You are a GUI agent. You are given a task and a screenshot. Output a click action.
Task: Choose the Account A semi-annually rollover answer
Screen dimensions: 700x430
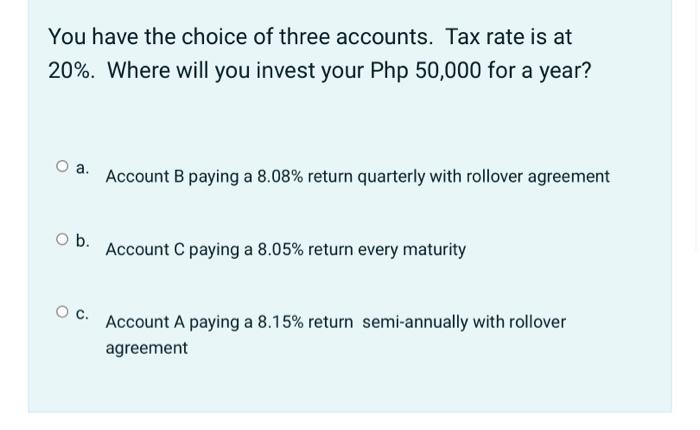pyautogui.click(x=336, y=335)
